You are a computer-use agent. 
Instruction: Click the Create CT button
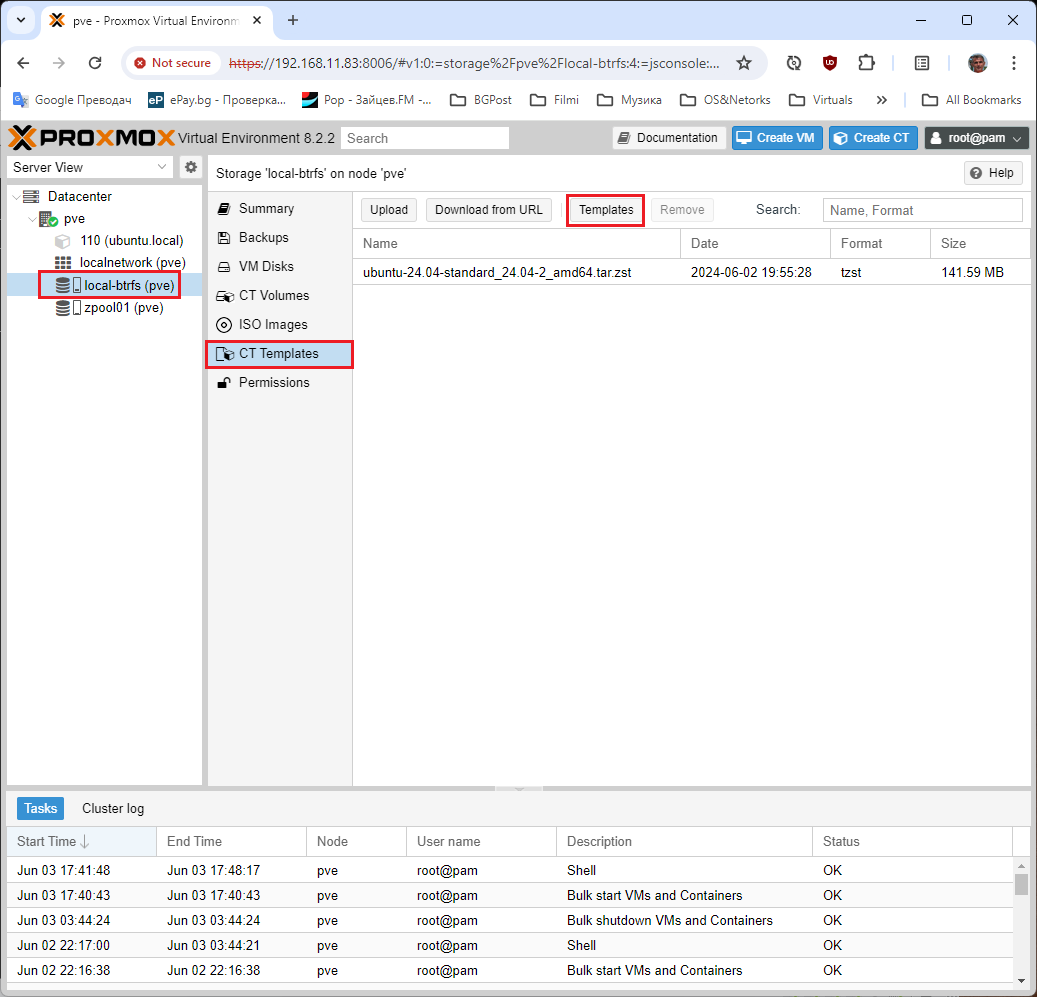tap(873, 138)
